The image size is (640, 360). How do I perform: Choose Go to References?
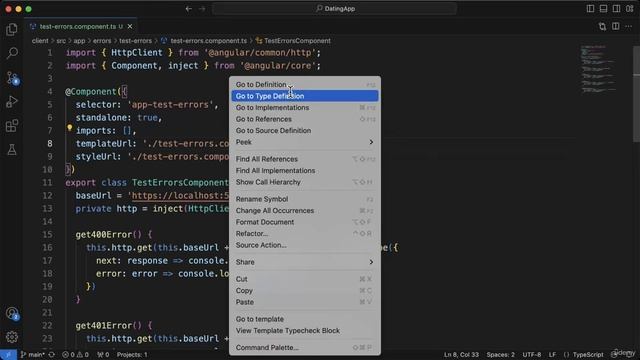(305, 119)
